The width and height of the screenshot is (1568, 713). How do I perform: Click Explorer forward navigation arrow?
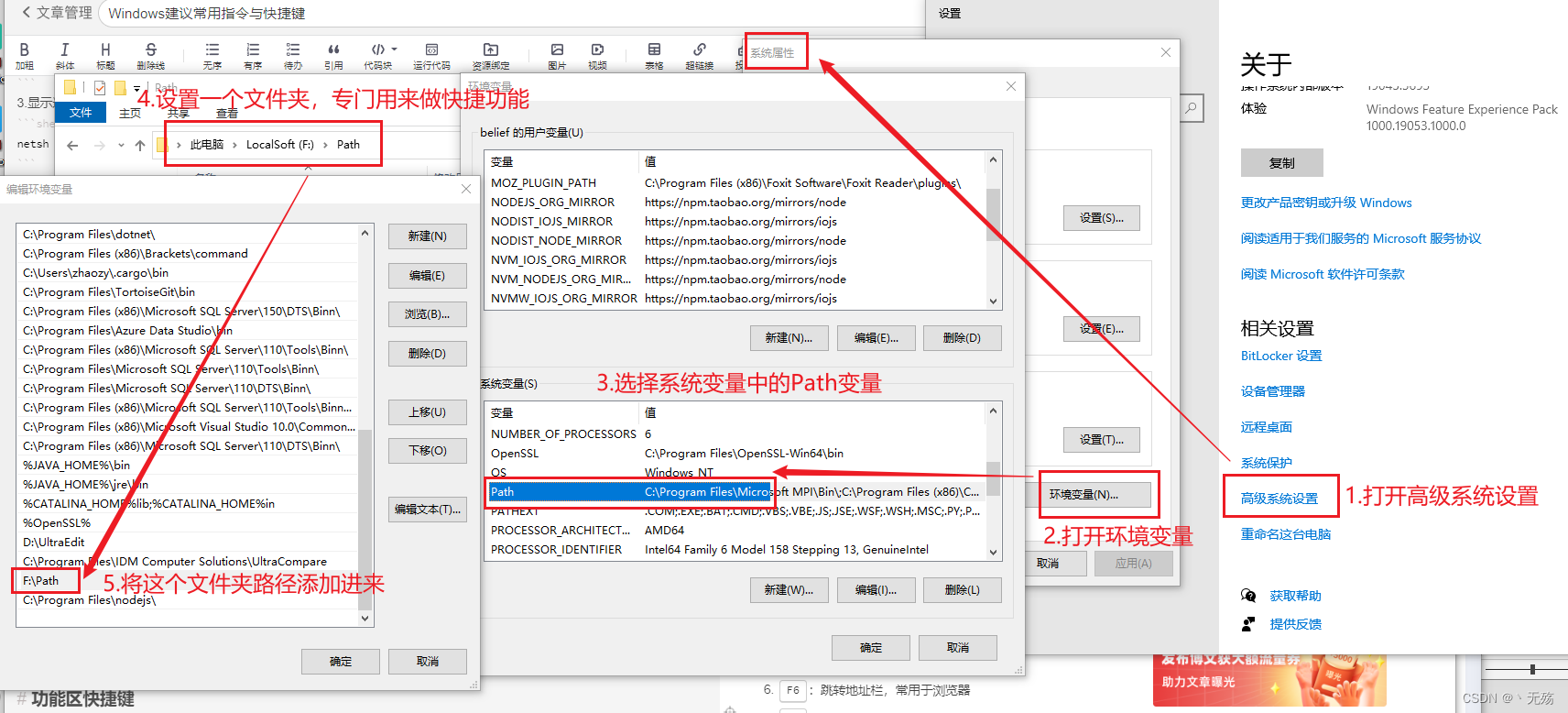point(99,145)
